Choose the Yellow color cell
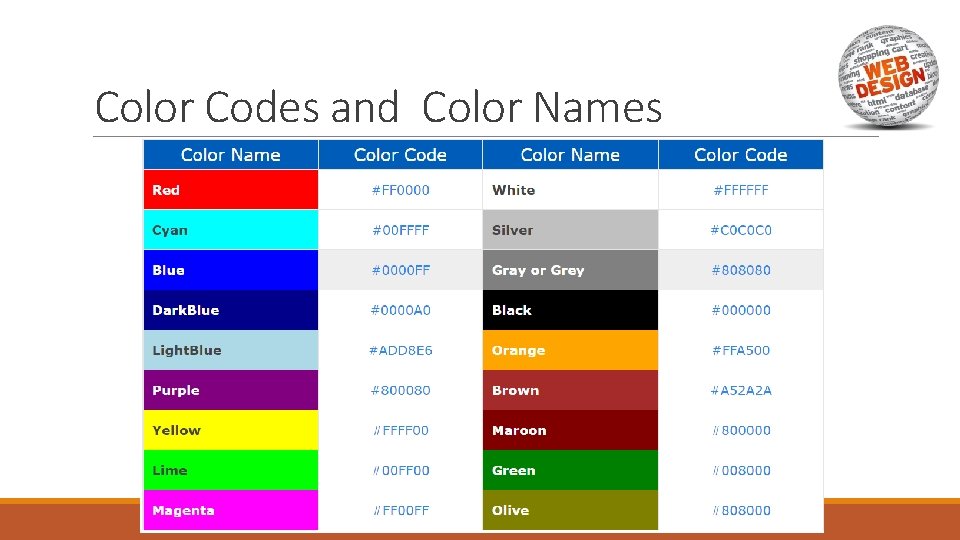This screenshot has height=540, width=960. [231, 430]
